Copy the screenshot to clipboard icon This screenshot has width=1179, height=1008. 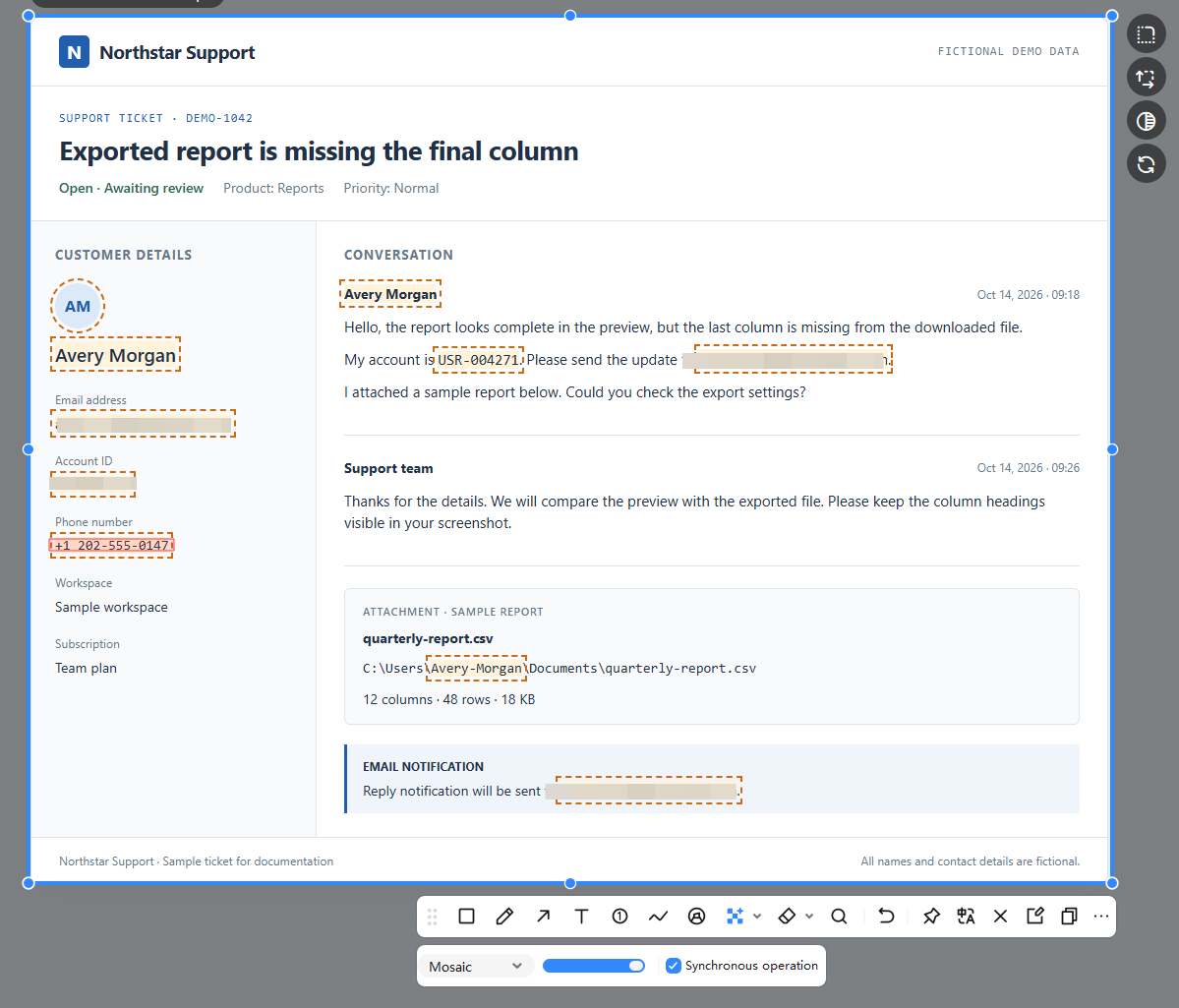[x=1069, y=916]
